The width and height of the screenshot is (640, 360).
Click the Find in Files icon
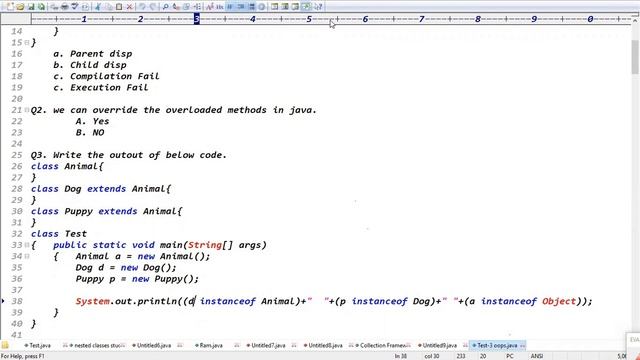(186, 7)
